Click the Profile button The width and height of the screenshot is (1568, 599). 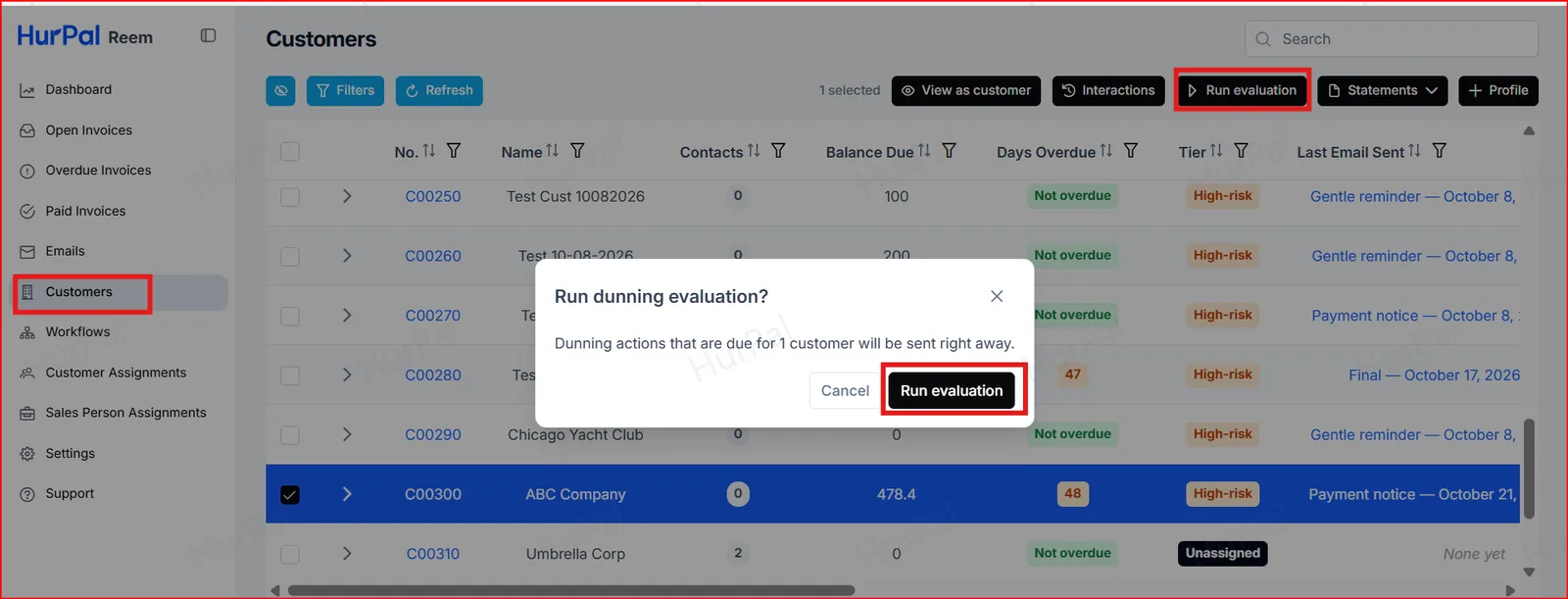tap(1498, 90)
